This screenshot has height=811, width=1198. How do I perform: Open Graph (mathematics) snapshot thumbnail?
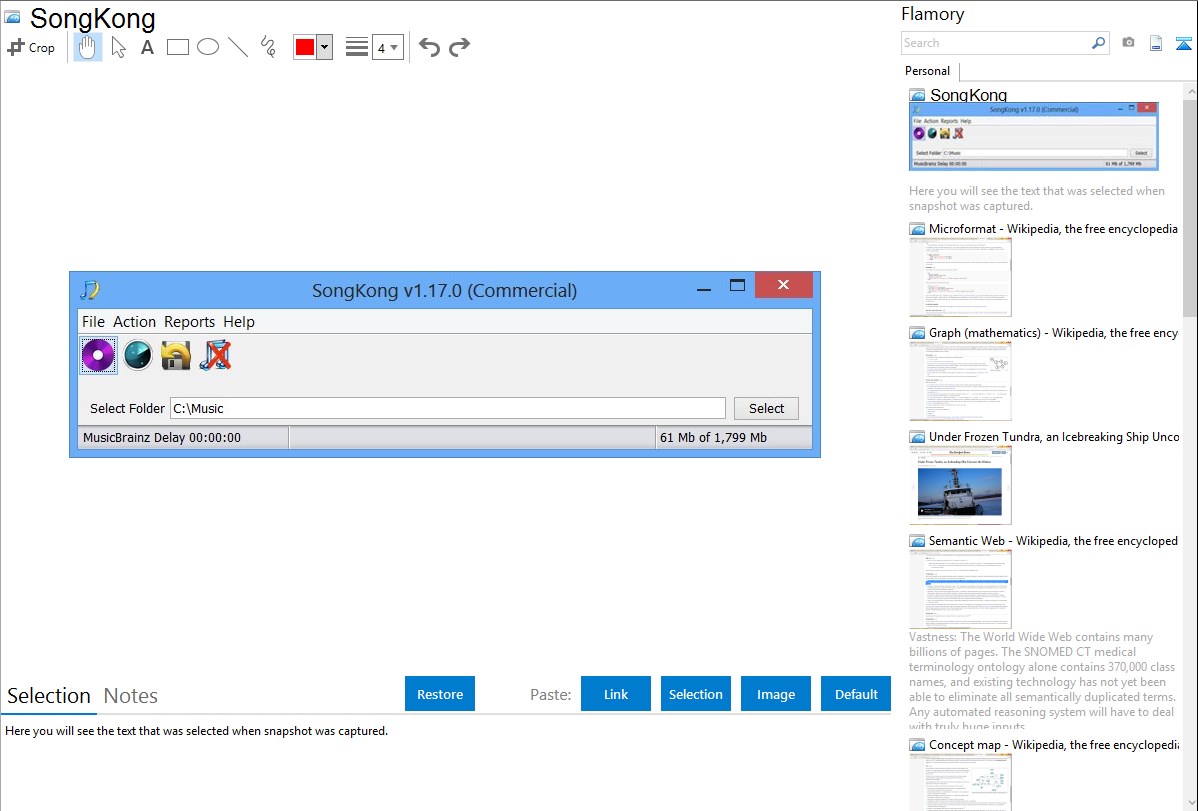[x=960, y=381]
